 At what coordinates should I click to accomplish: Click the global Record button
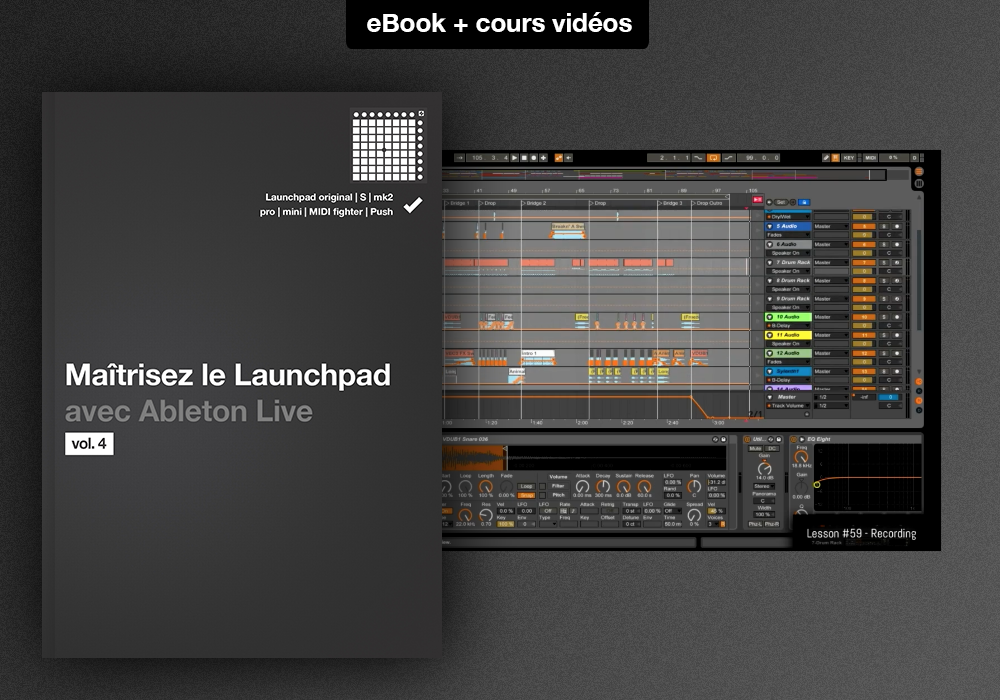tap(534, 158)
